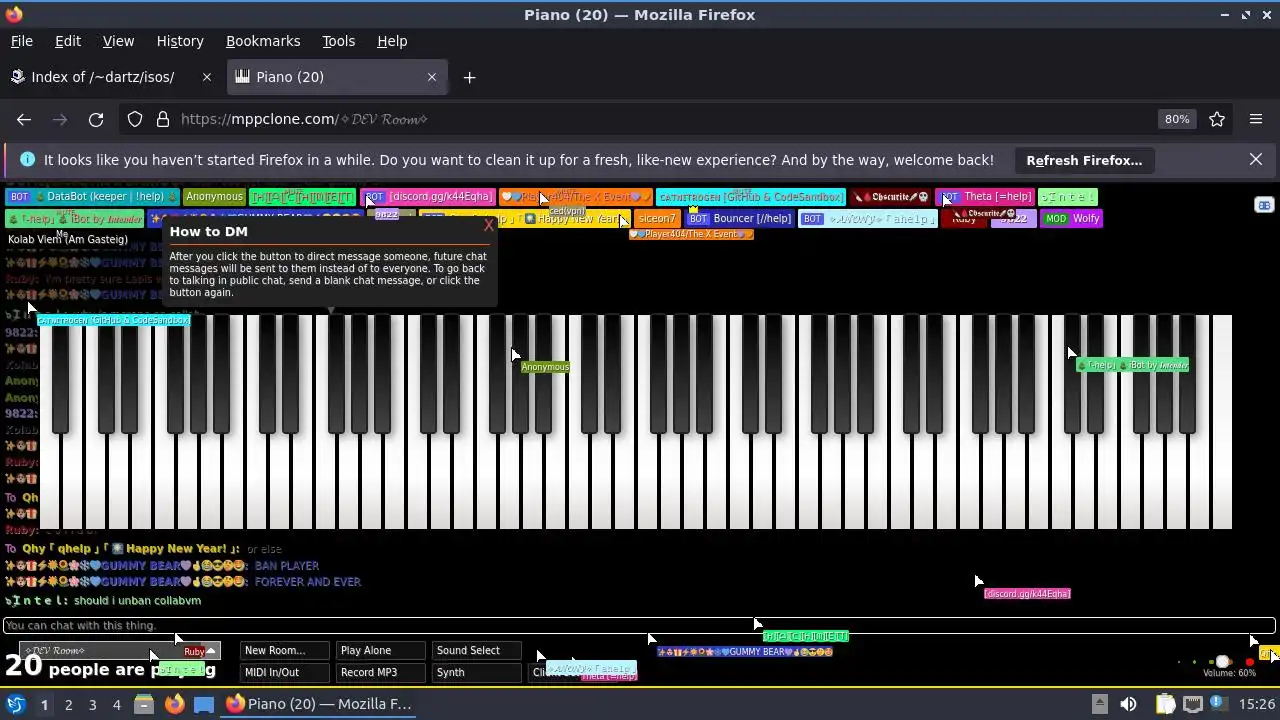Click the show desktop taskbar icon
Screen dimensions: 1280x720
204,704
